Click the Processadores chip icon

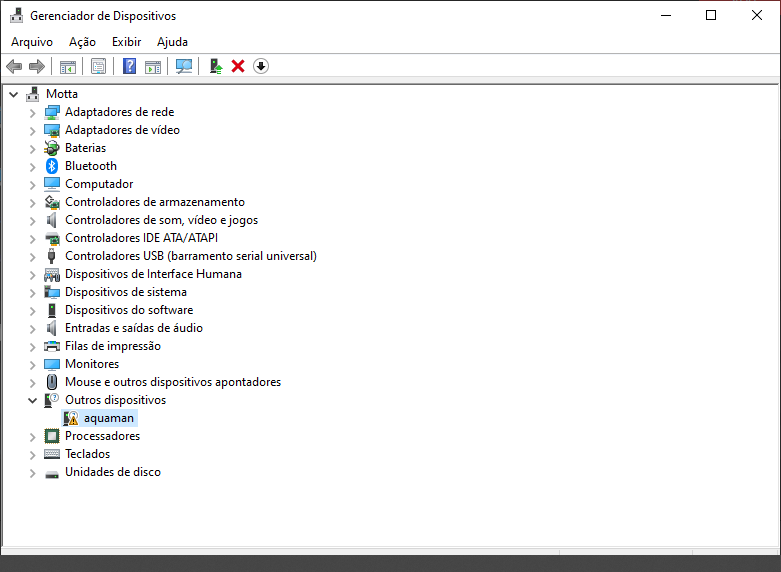52,436
